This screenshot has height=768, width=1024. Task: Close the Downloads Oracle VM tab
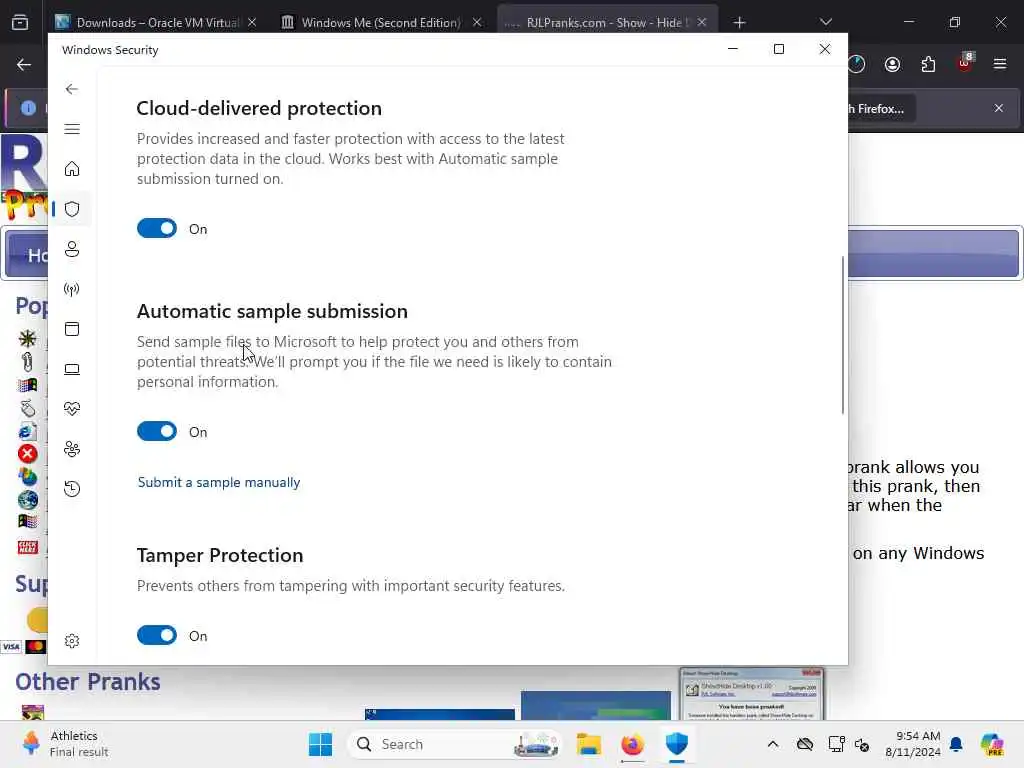click(253, 22)
